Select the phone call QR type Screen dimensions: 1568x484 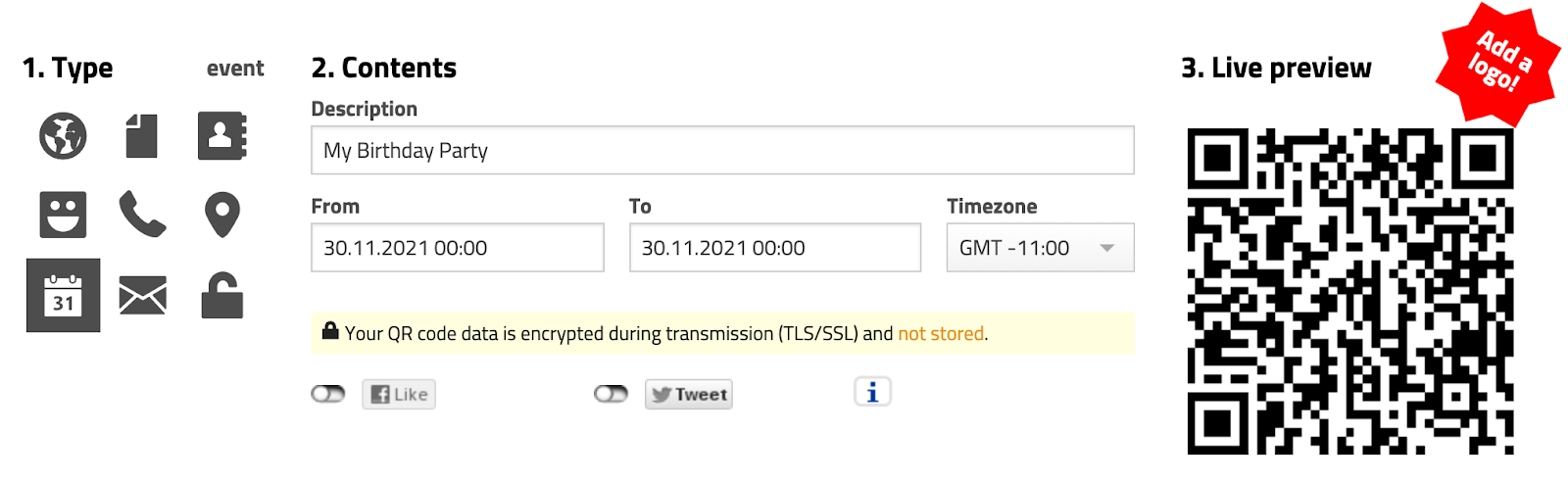click(x=142, y=215)
